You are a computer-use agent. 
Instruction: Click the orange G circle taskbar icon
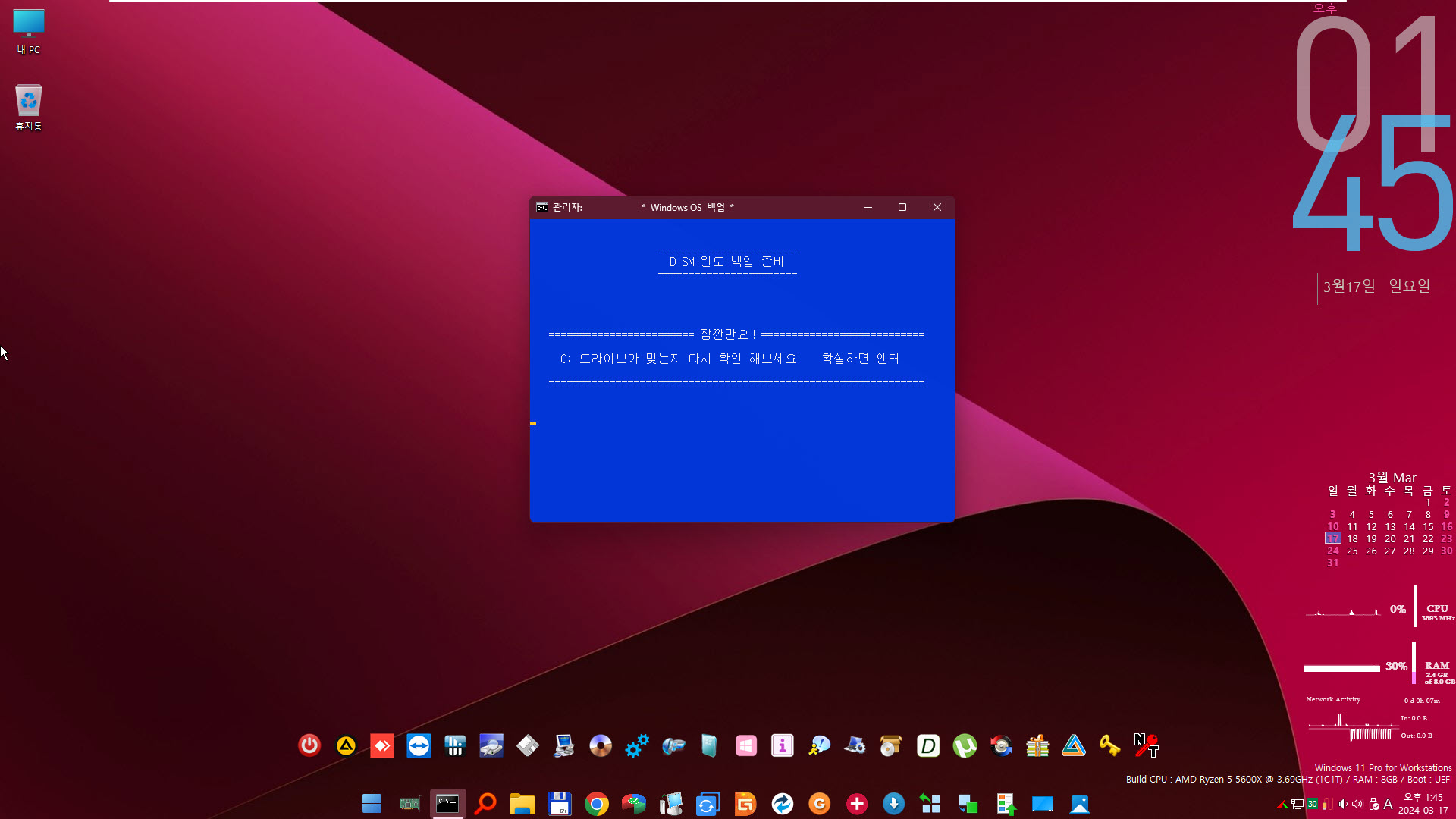pos(820,804)
